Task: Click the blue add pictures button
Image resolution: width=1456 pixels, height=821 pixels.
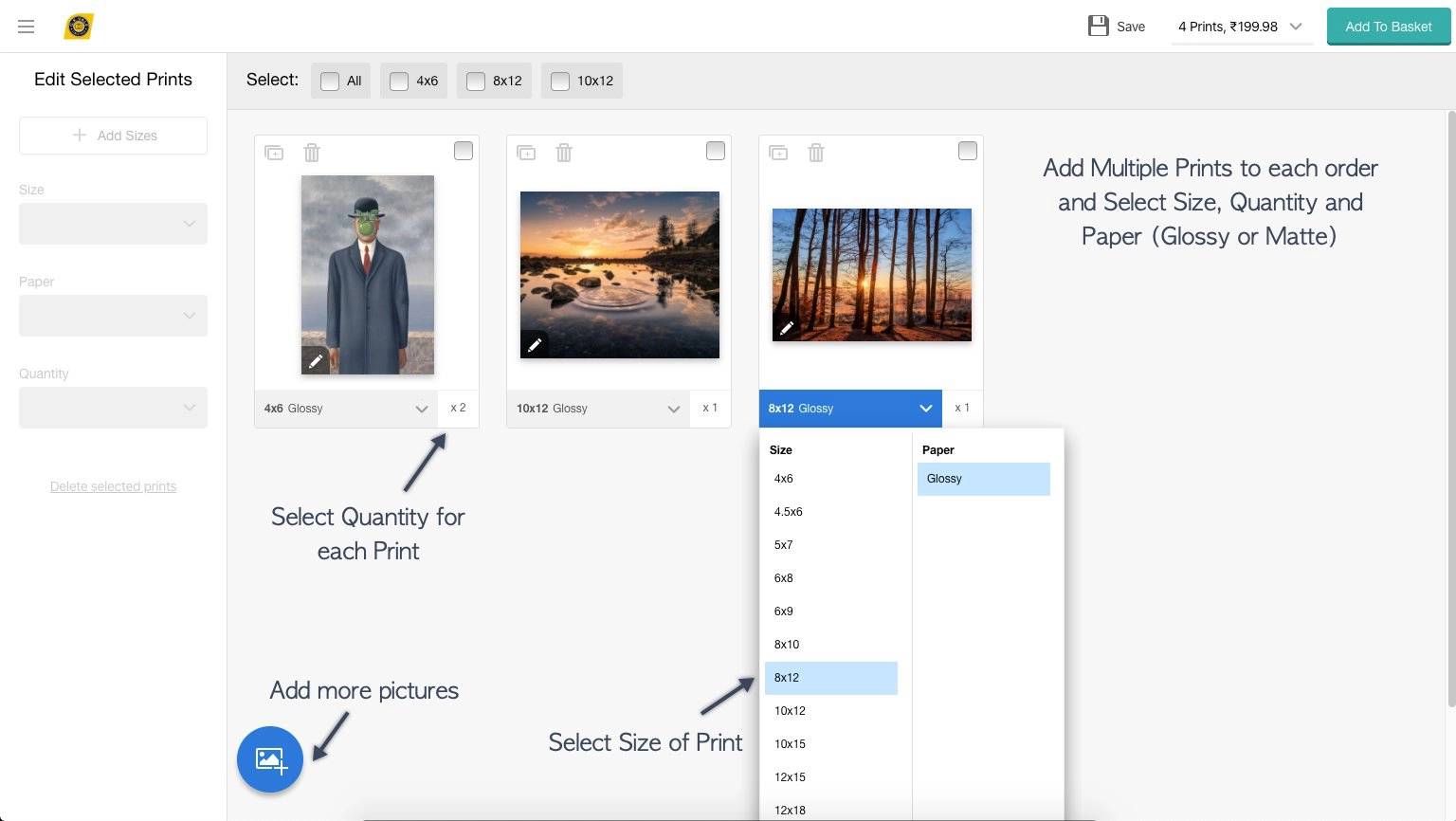Action: [270, 759]
